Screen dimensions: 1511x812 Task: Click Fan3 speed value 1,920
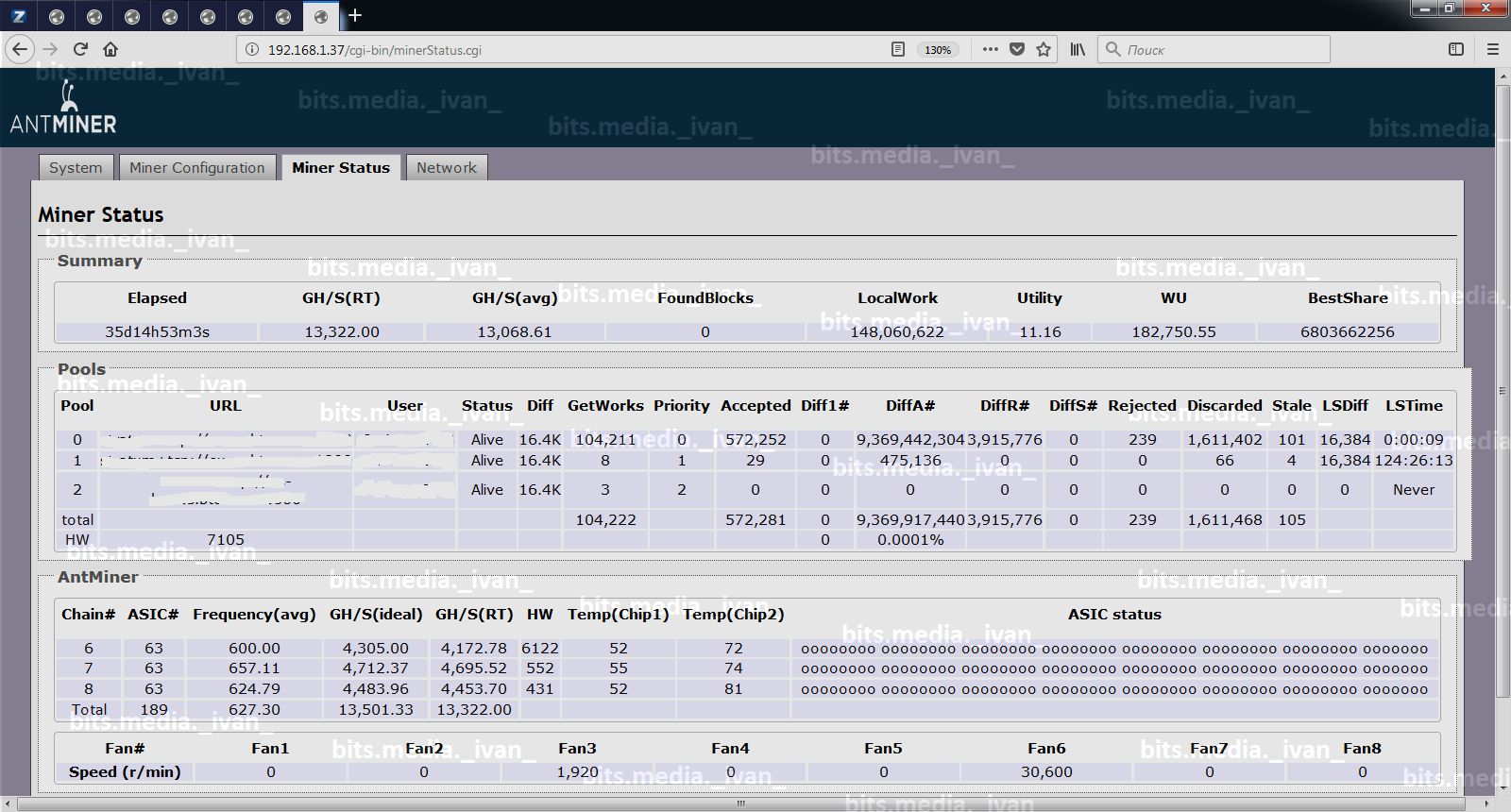click(577, 772)
